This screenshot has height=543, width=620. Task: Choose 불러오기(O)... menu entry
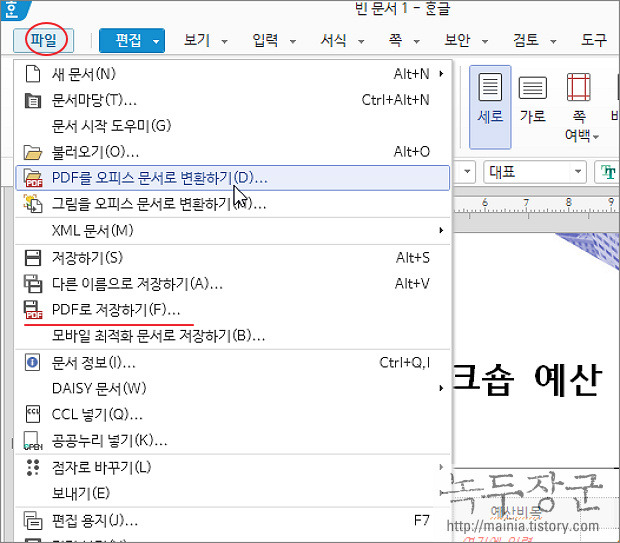pyautogui.click(x=232, y=152)
